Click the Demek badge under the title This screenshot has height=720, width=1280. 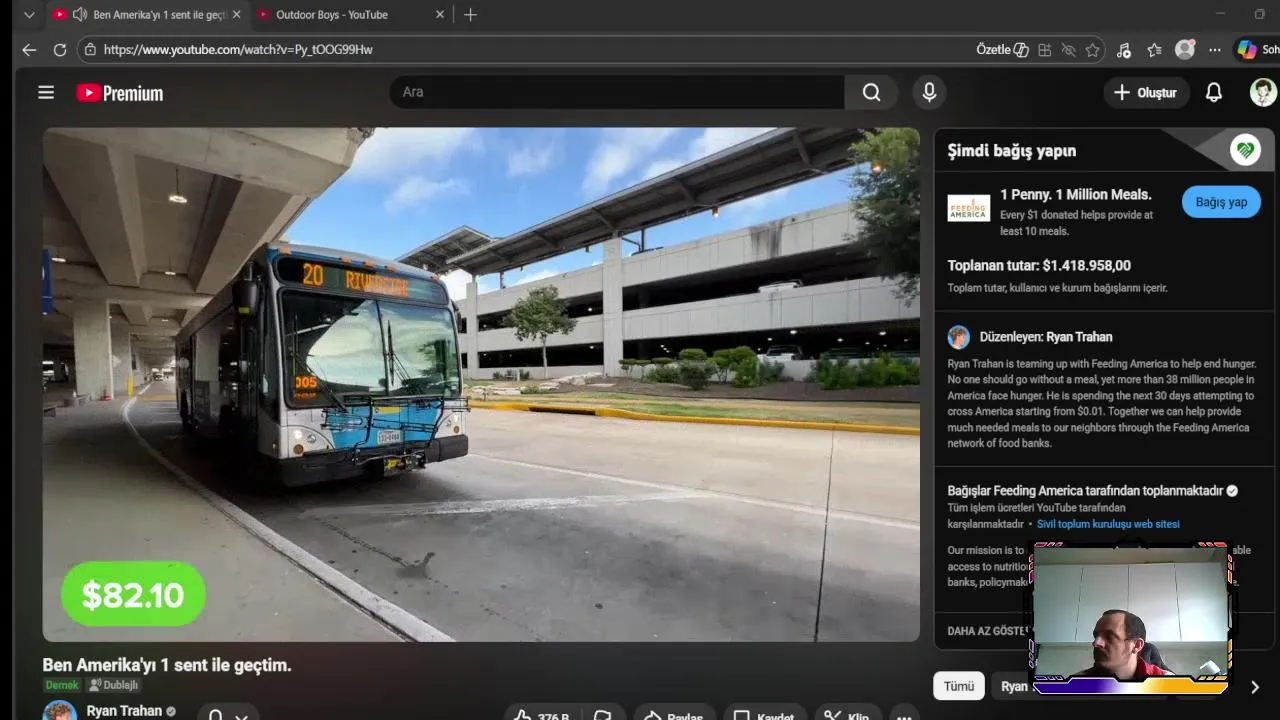(x=62, y=685)
